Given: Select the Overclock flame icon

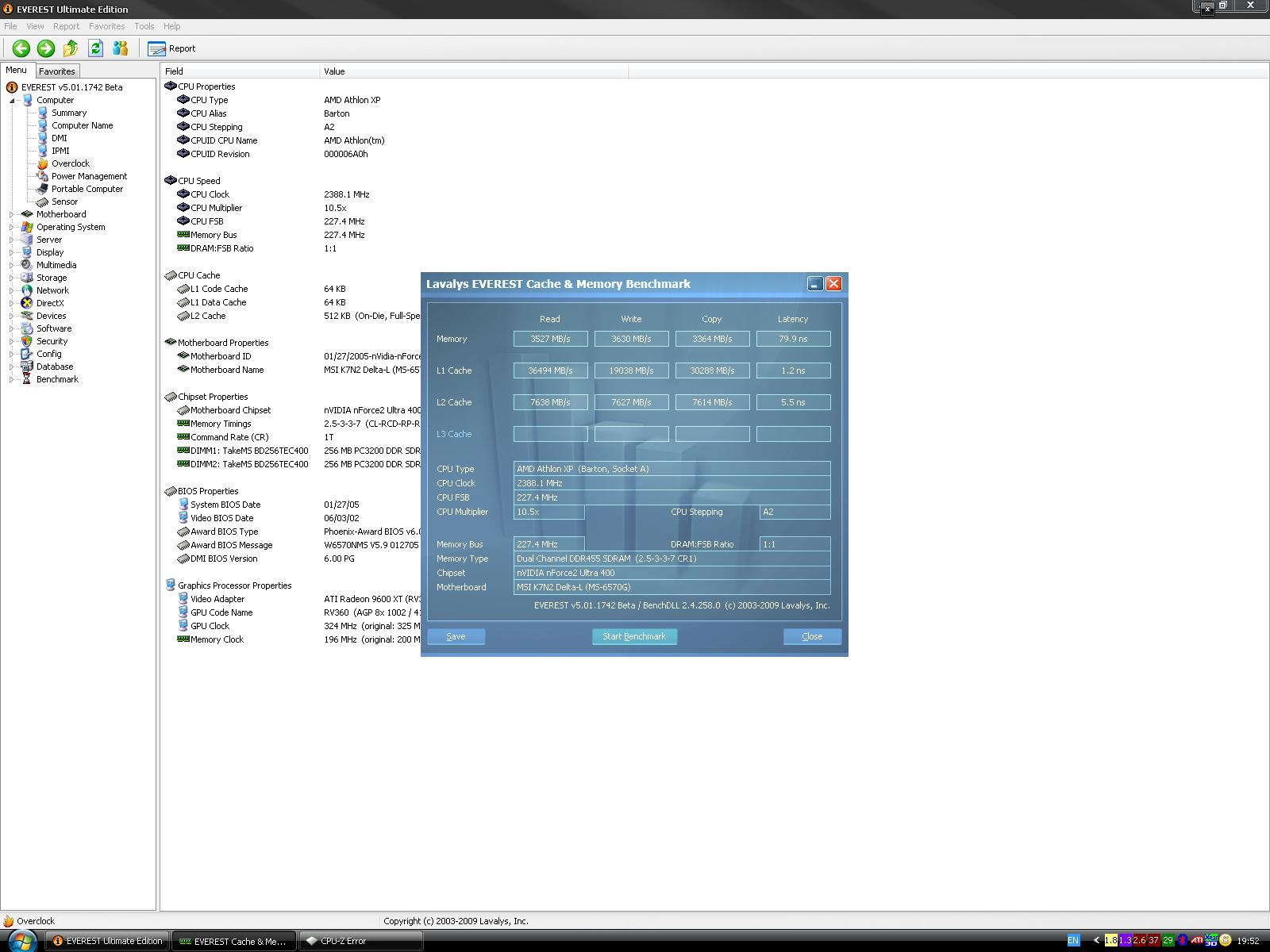Looking at the screenshot, I should [42, 163].
